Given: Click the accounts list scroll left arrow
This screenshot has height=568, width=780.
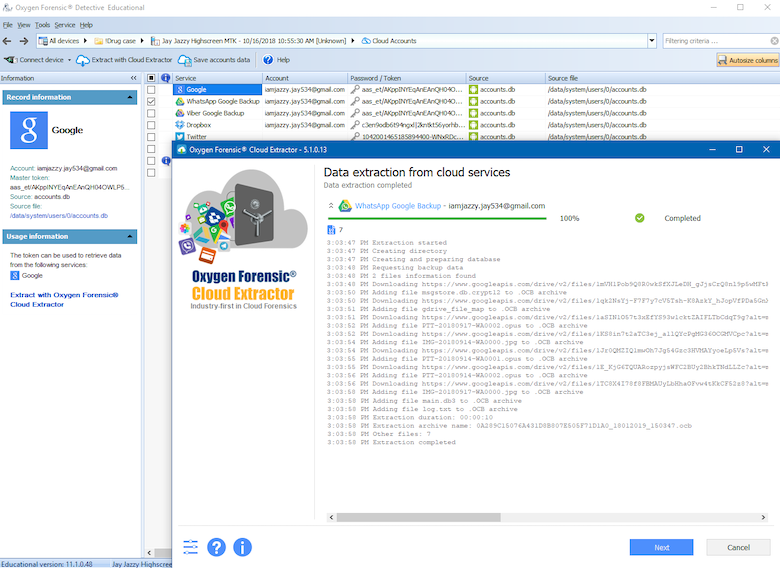Looking at the screenshot, I should coord(149,553).
